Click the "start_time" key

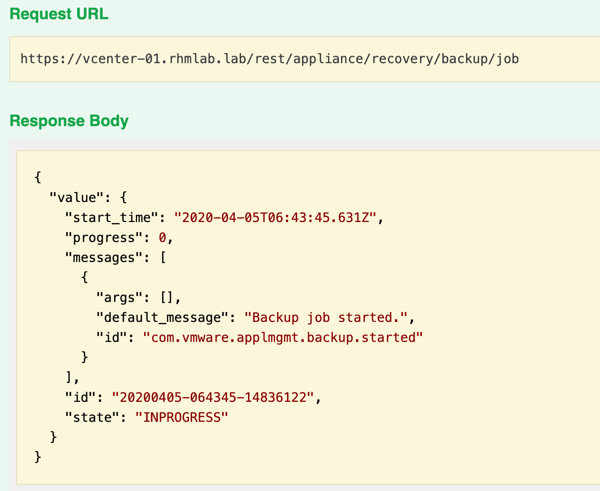111,218
